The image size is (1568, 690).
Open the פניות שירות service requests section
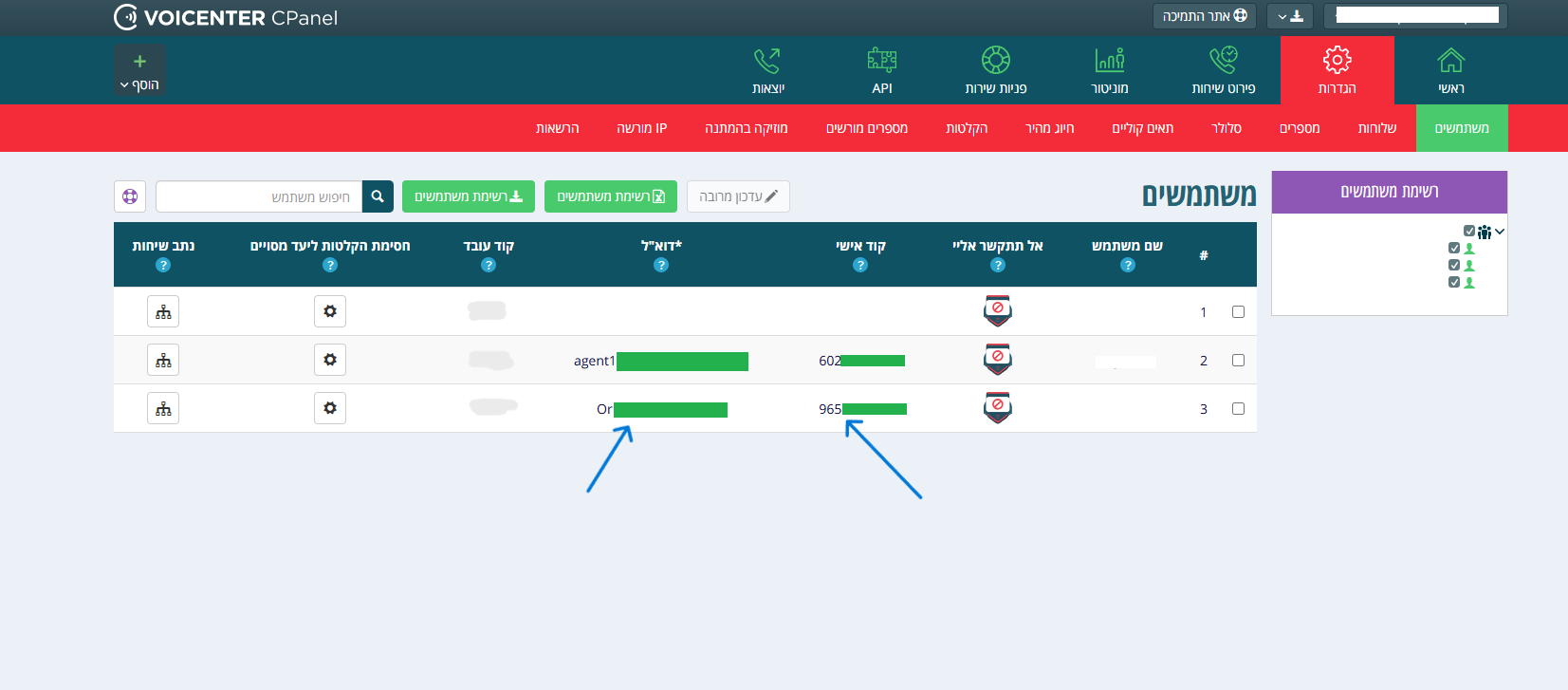coord(995,70)
